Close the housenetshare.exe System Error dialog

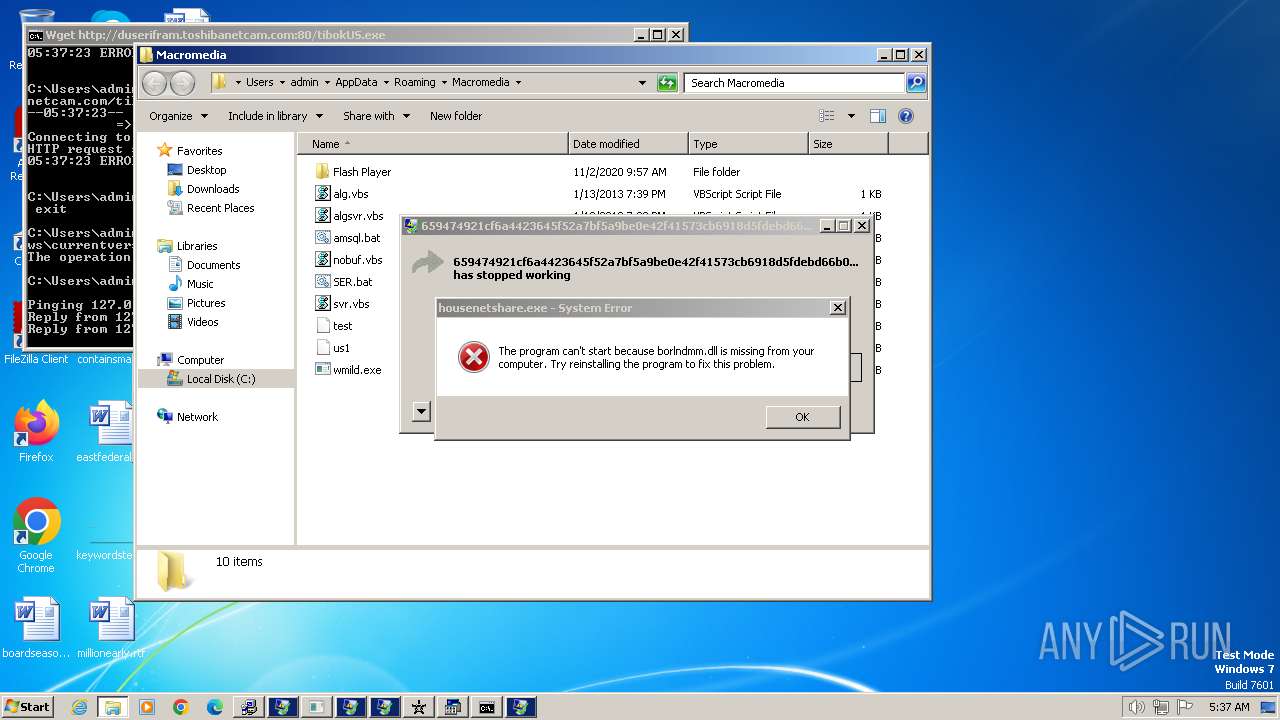[x=838, y=308]
